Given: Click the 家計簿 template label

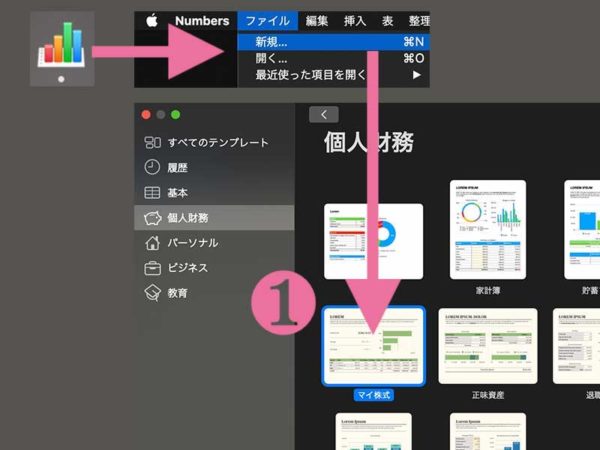Looking at the screenshot, I should pyautogui.click(x=488, y=290).
